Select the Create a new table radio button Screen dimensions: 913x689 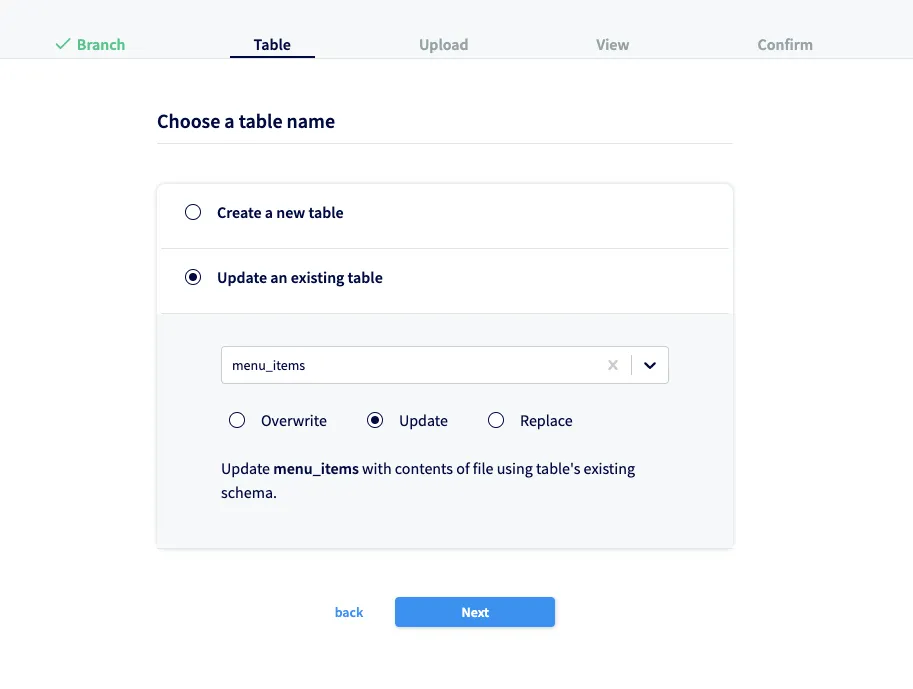point(193,212)
